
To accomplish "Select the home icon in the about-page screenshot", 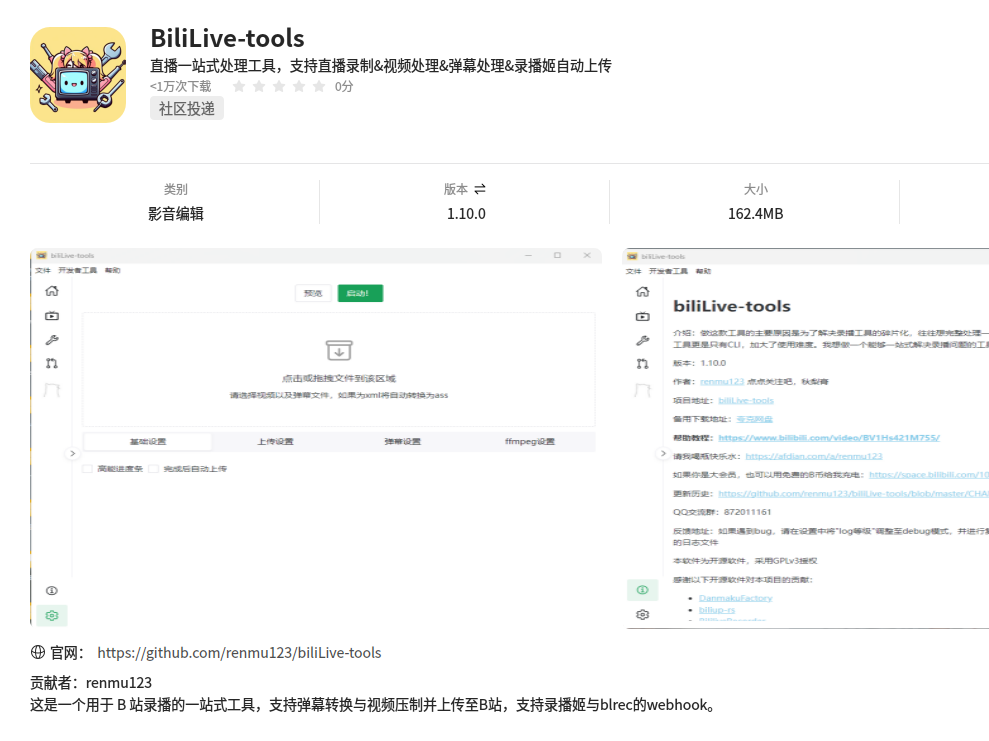I will coord(643,291).
